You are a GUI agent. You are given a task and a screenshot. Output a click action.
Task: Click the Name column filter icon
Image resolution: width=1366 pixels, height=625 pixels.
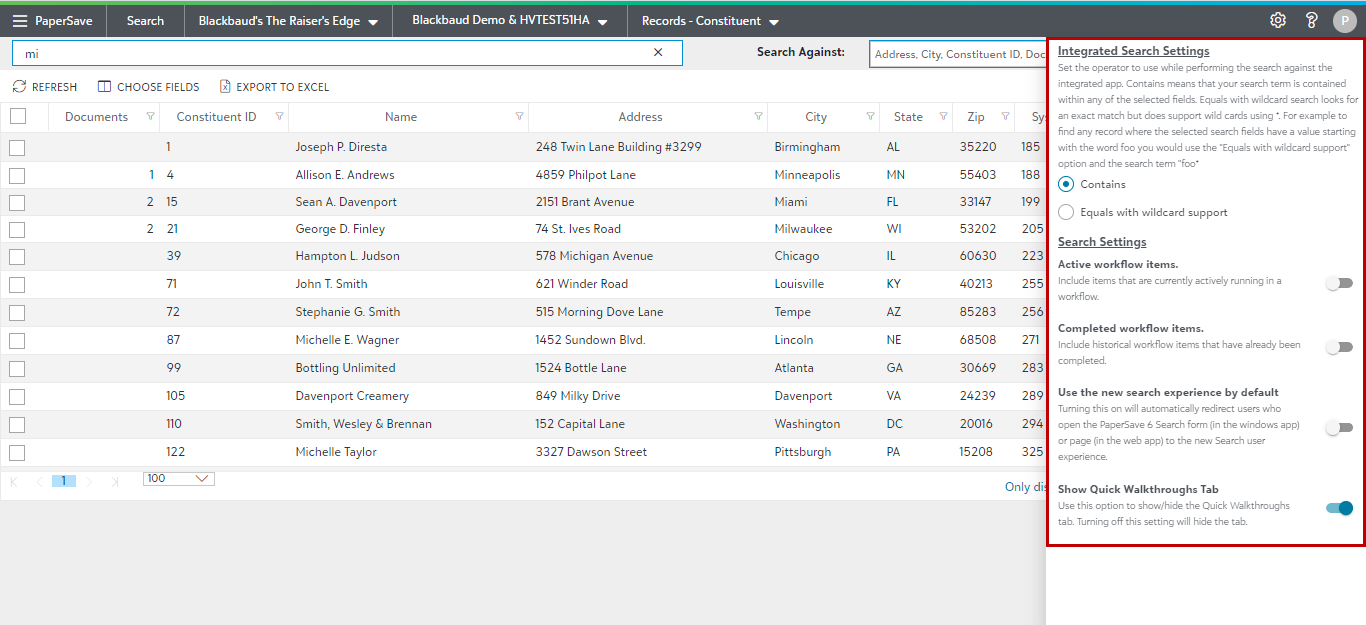(x=519, y=117)
